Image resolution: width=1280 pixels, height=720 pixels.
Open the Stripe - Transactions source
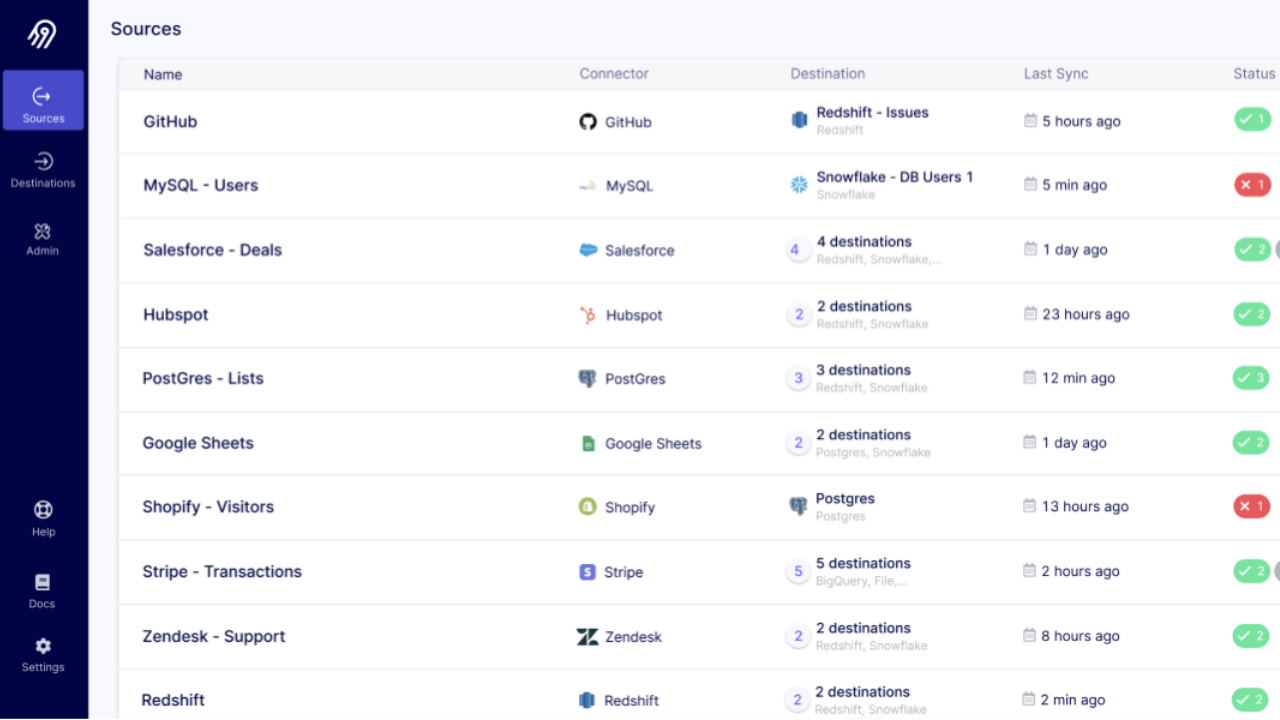[x=222, y=572]
